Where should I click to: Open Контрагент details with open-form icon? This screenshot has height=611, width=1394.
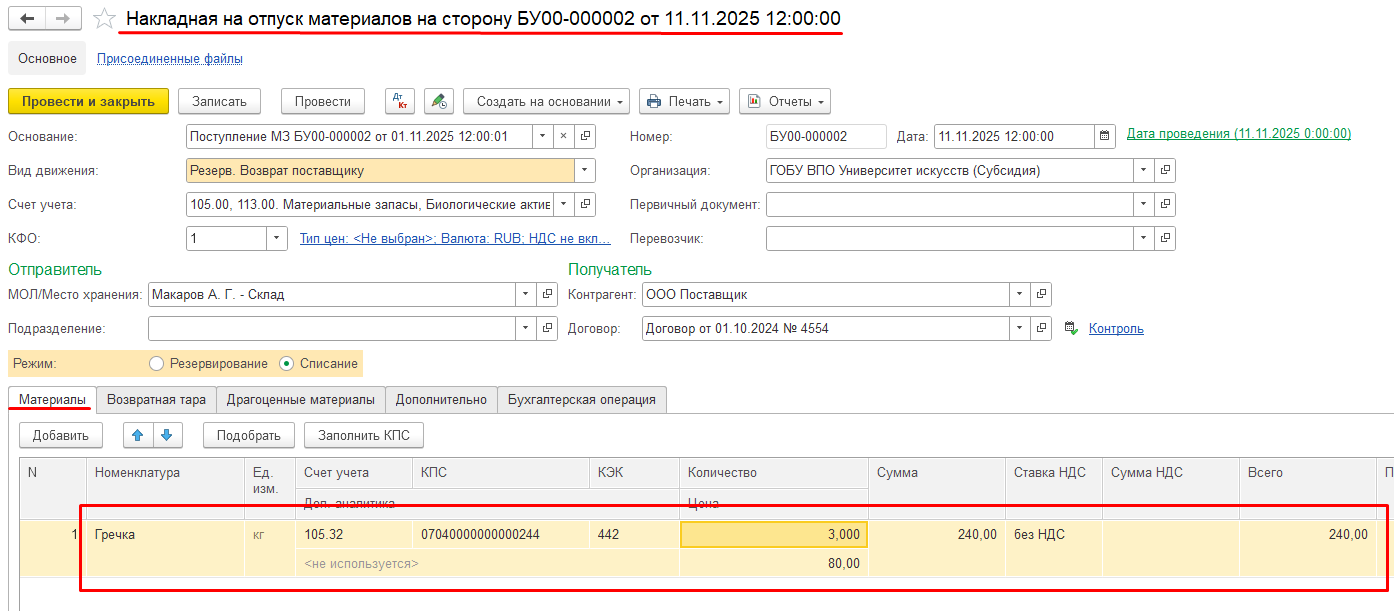tap(1041, 294)
